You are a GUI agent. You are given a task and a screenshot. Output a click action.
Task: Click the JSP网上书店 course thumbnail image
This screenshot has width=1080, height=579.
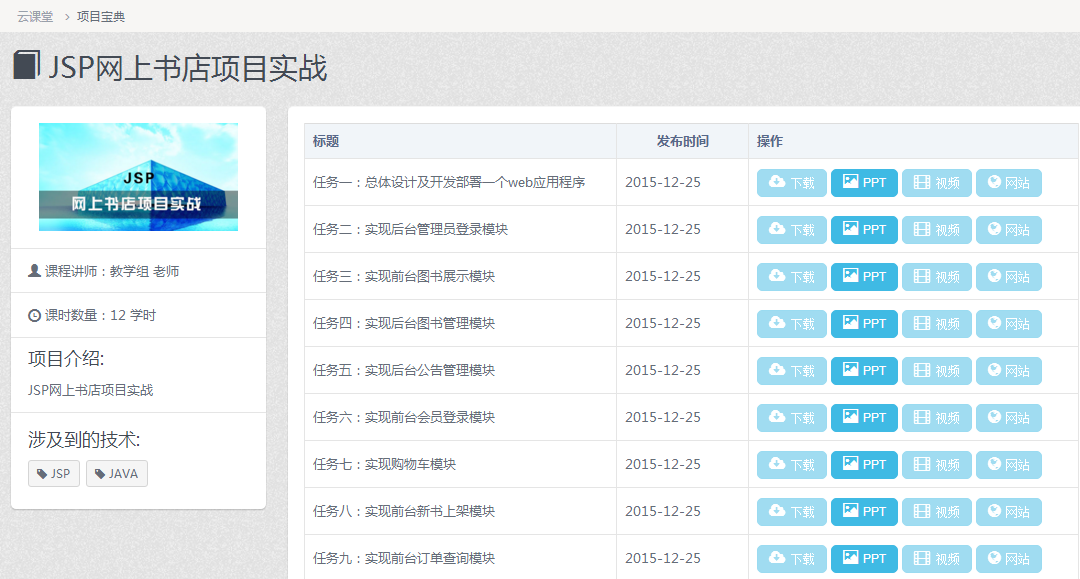pos(138,177)
